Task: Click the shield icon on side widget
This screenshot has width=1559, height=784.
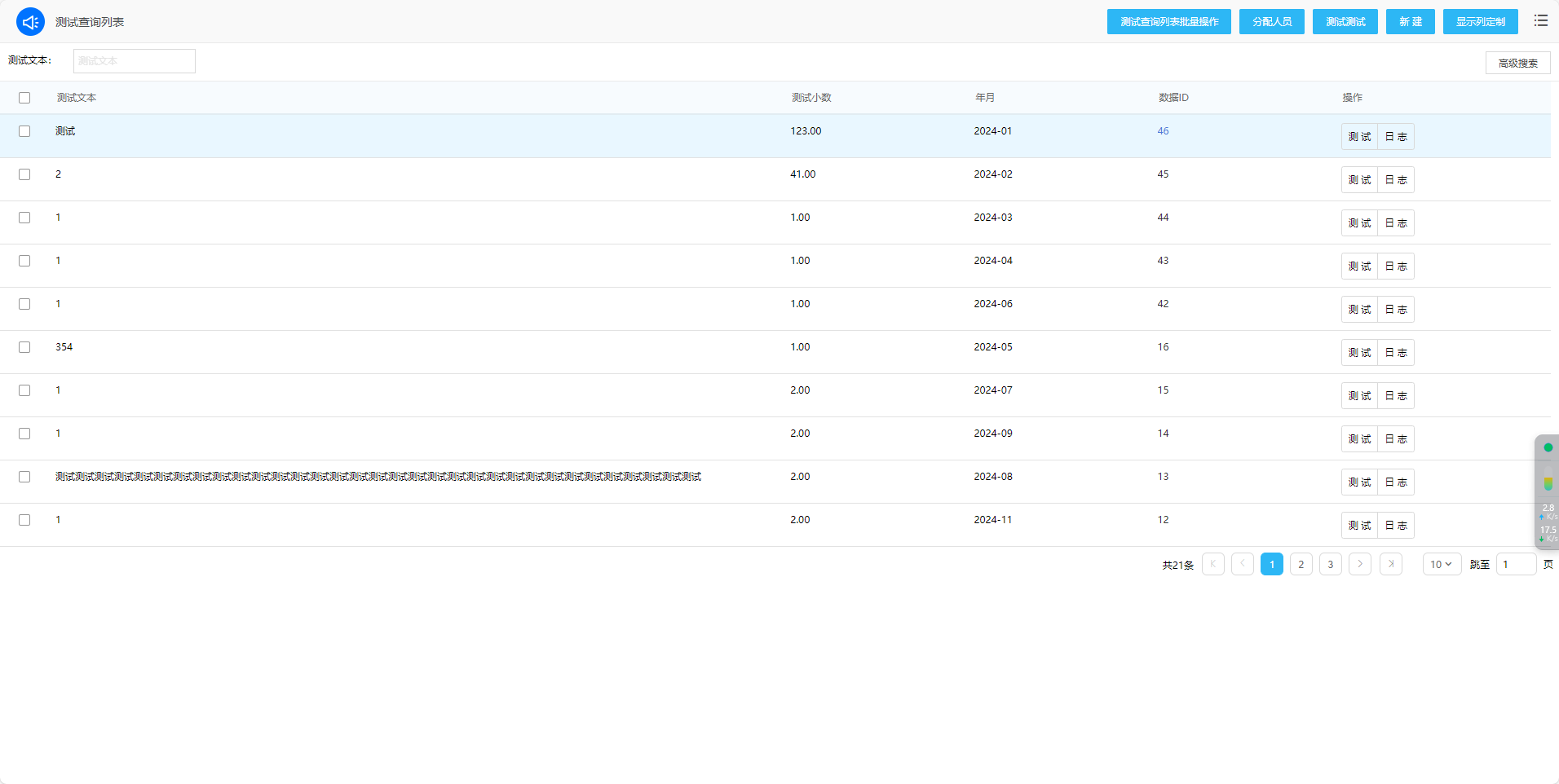Action: click(1548, 484)
